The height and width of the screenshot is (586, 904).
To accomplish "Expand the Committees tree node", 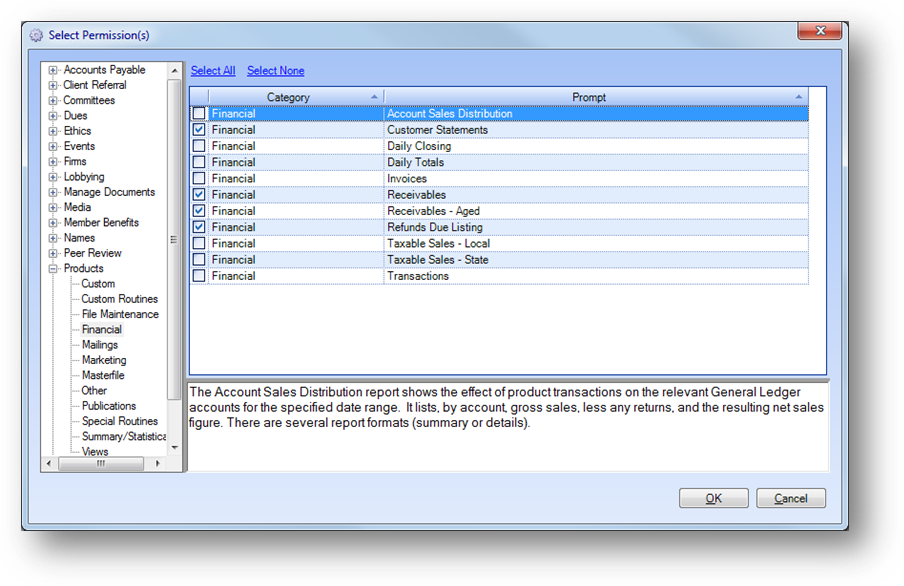I will click(53, 100).
